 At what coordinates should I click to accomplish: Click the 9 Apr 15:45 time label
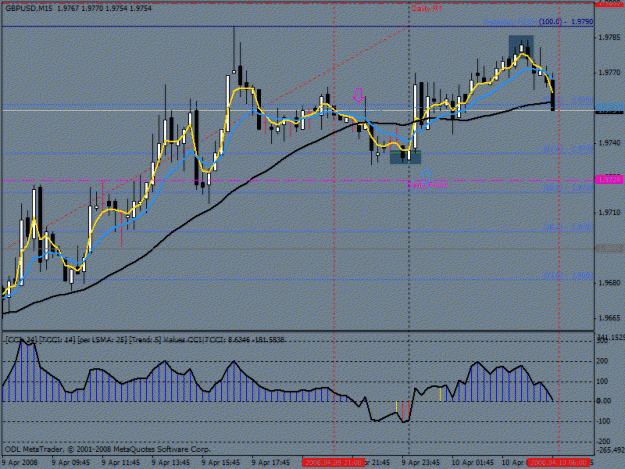click(221, 463)
